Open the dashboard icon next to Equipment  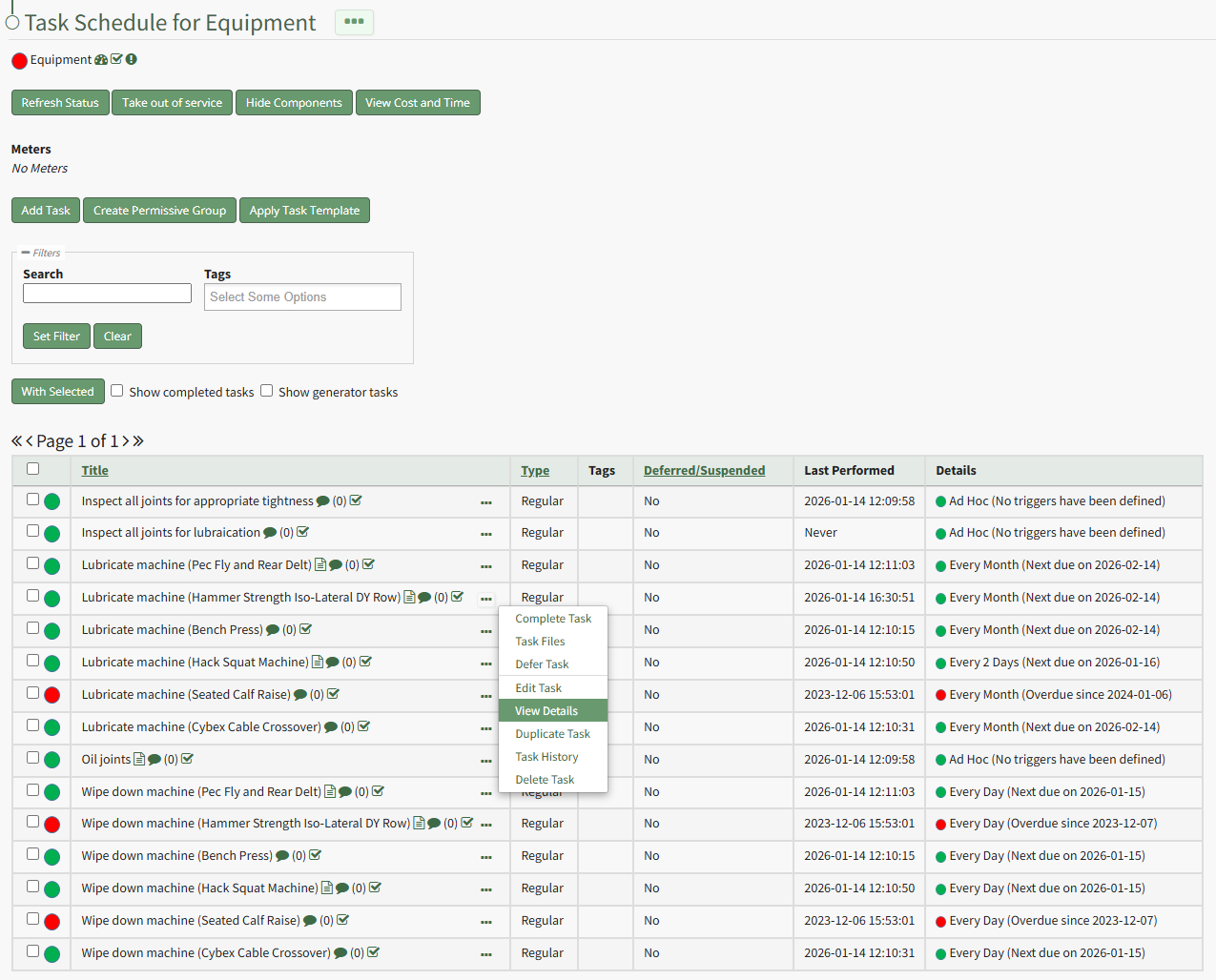coord(101,60)
